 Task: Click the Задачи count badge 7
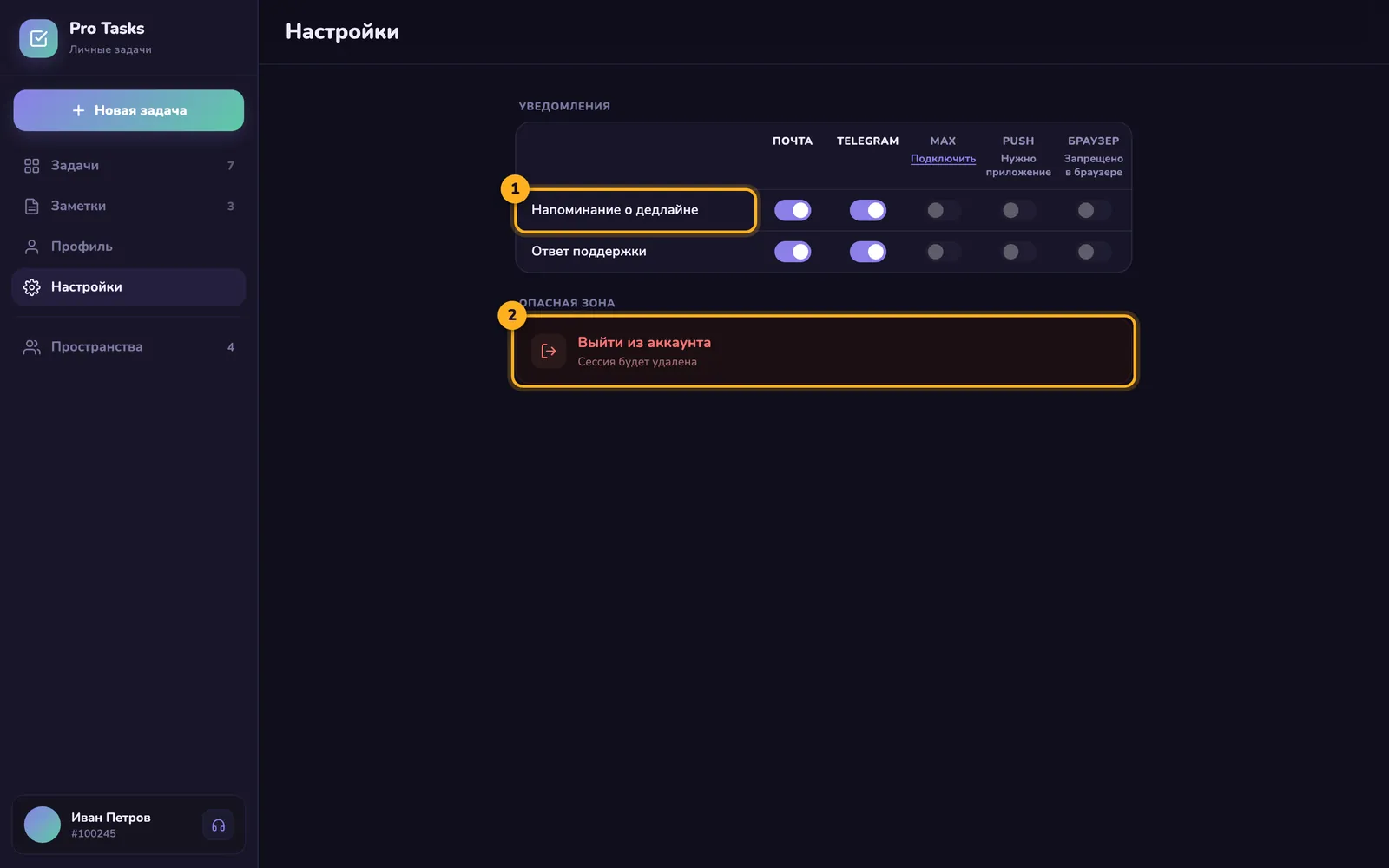tap(231, 166)
